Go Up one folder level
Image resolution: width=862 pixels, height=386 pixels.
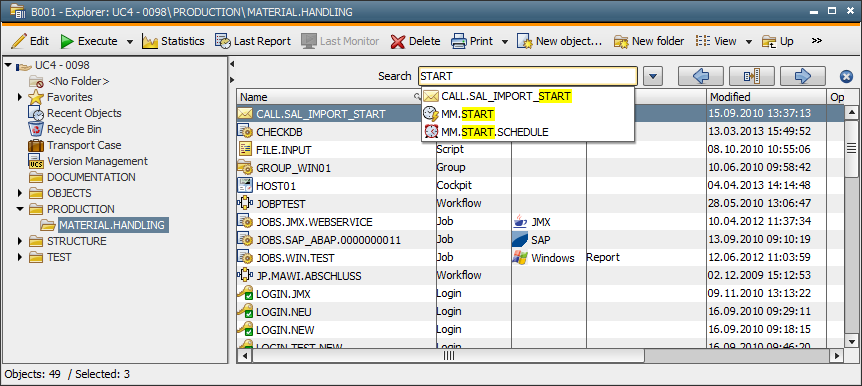pos(777,41)
